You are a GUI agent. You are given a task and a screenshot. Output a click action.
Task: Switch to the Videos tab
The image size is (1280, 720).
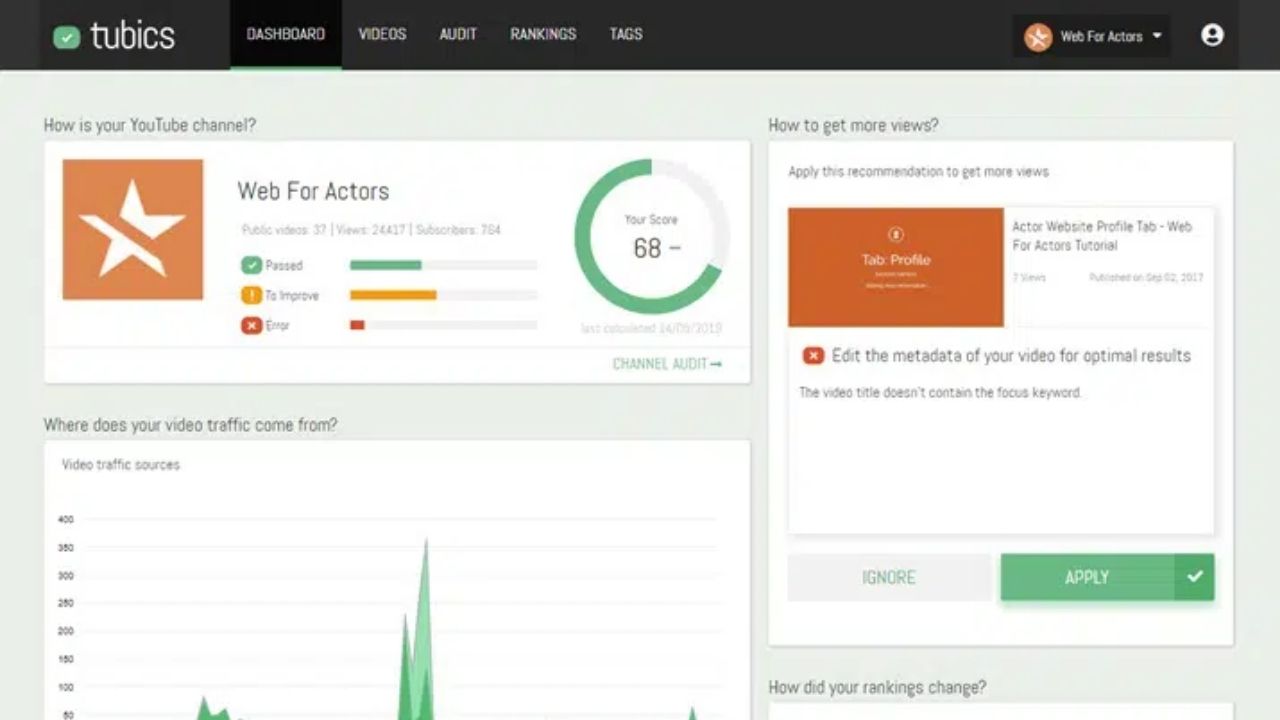[x=382, y=34]
